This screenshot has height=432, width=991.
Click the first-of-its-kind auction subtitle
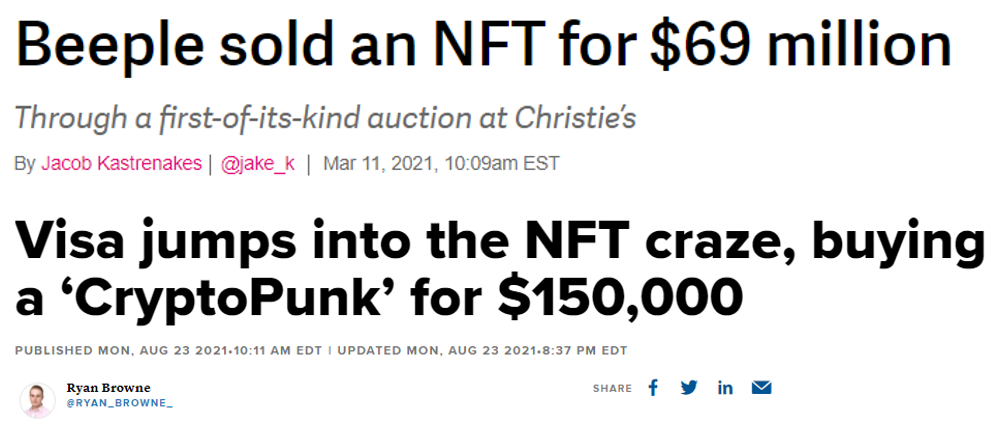click(325, 118)
